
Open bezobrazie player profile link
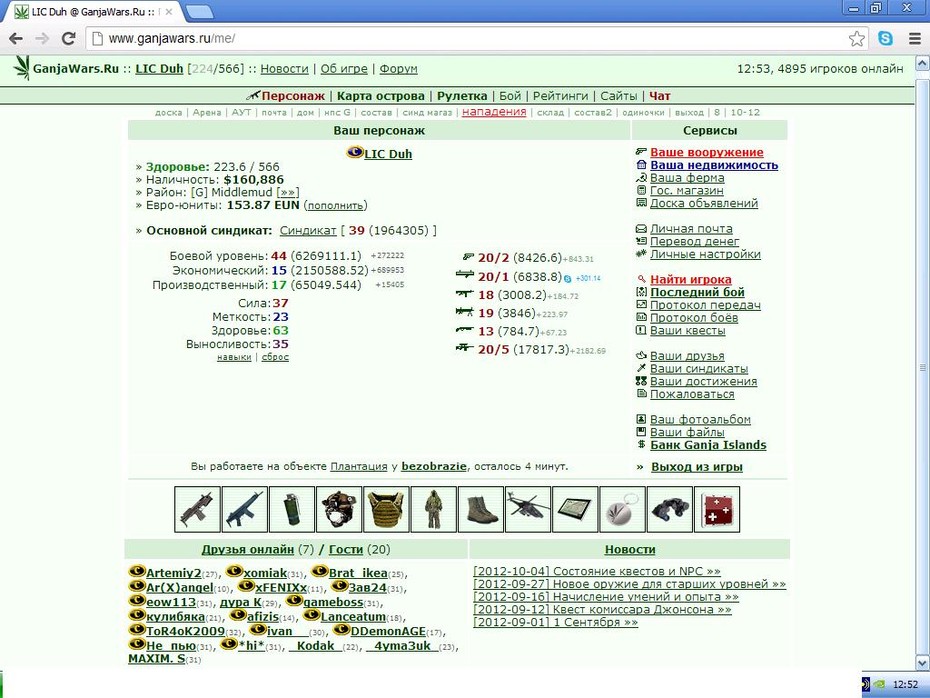pyautogui.click(x=434, y=467)
